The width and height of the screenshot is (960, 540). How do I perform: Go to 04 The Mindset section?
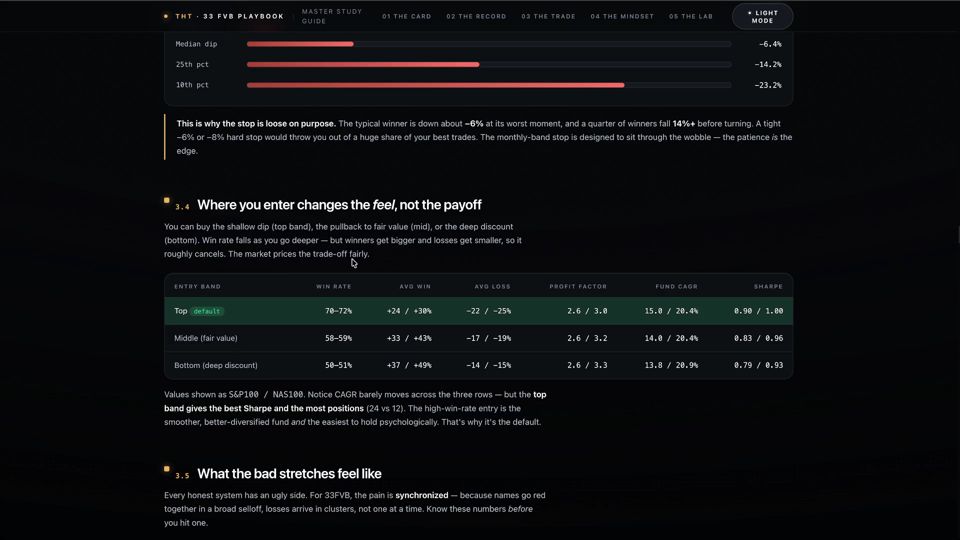(x=622, y=17)
